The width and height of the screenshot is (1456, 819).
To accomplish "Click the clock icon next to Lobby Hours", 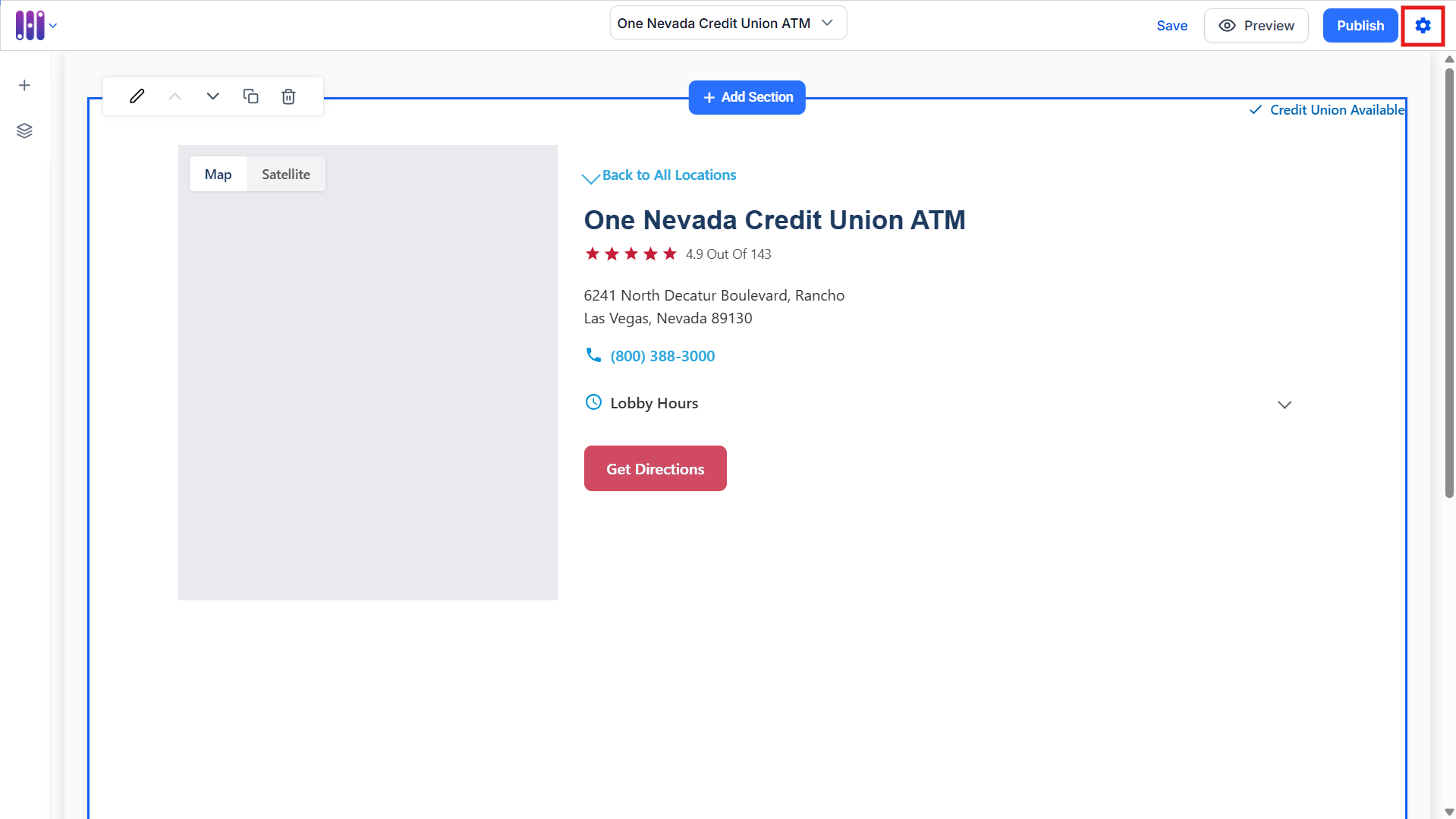I will [593, 402].
